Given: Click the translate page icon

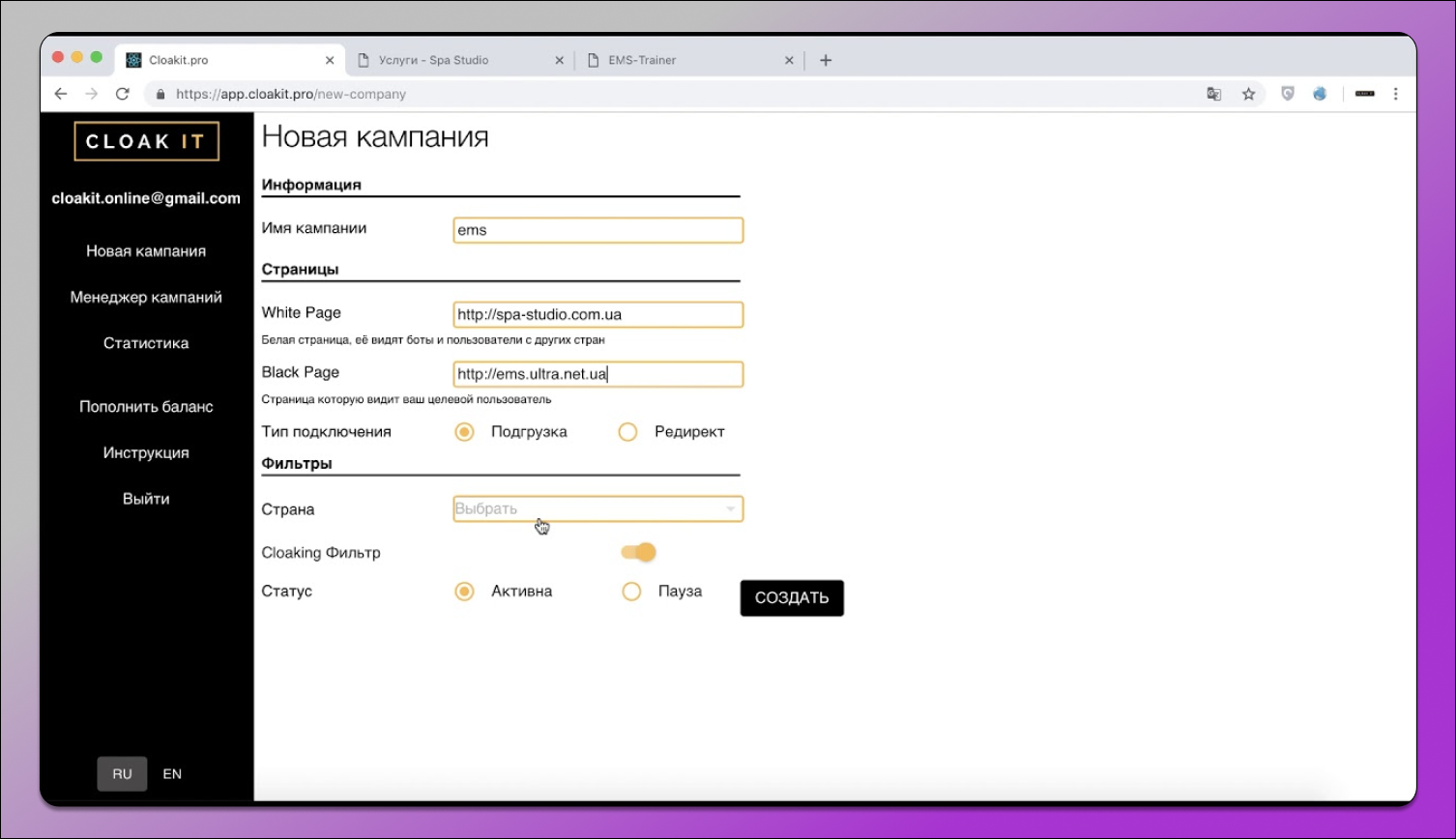Looking at the screenshot, I should [x=1214, y=94].
